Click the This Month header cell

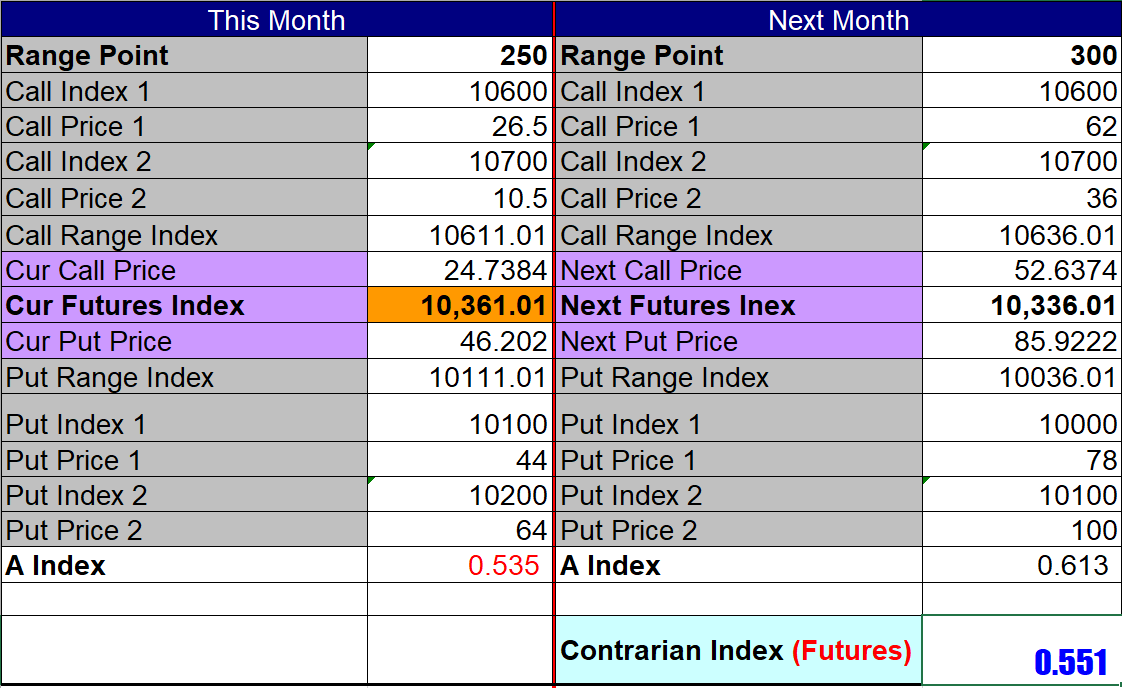[276, 20]
